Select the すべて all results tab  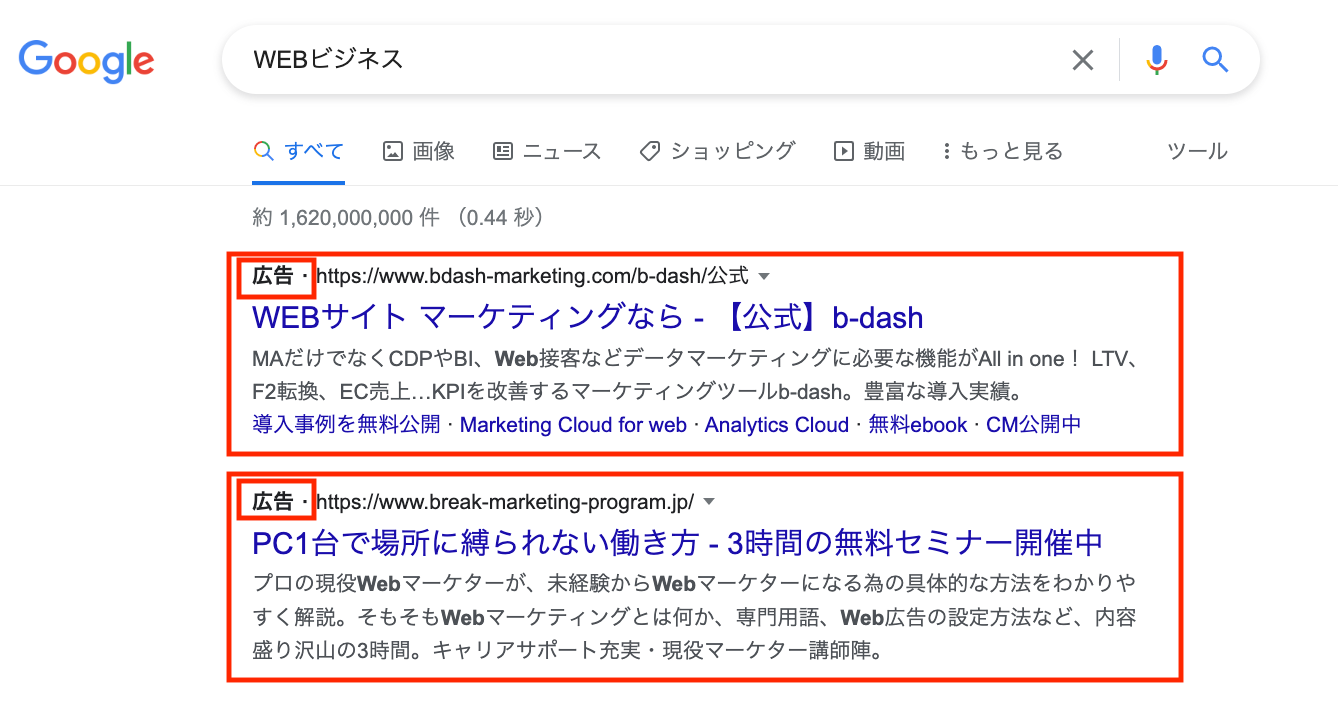[x=299, y=151]
